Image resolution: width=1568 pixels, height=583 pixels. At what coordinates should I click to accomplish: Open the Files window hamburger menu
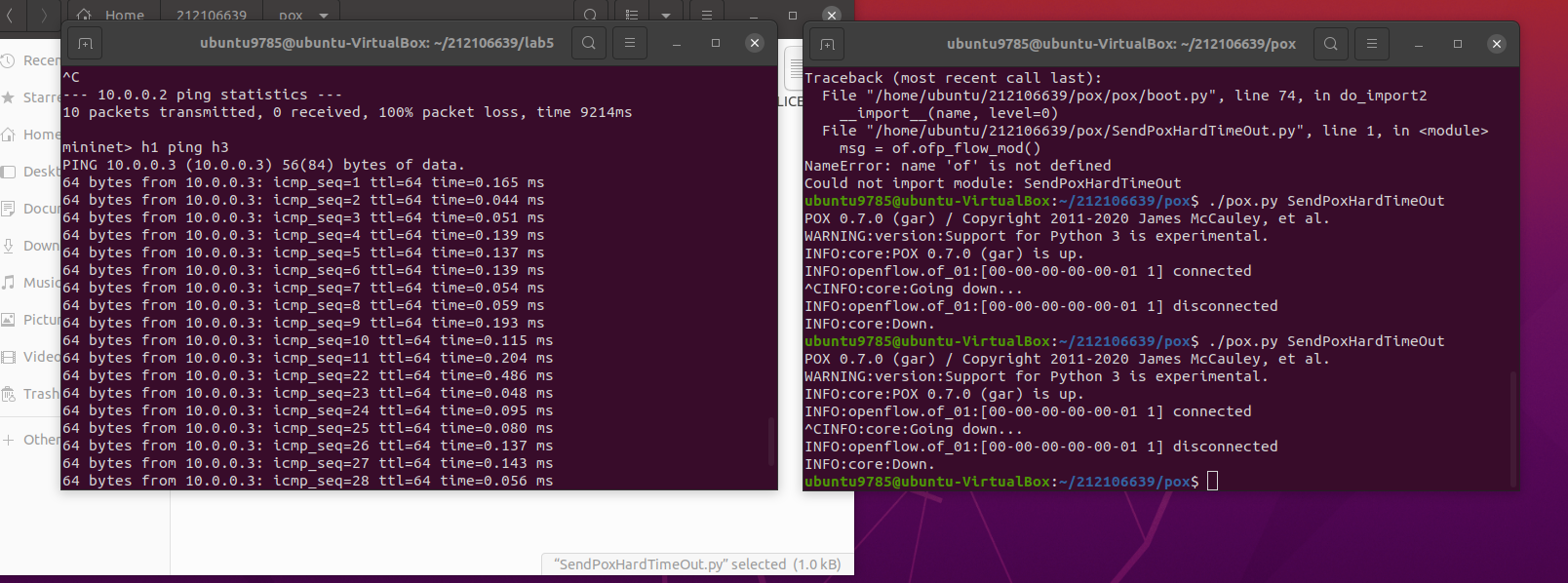(x=707, y=15)
